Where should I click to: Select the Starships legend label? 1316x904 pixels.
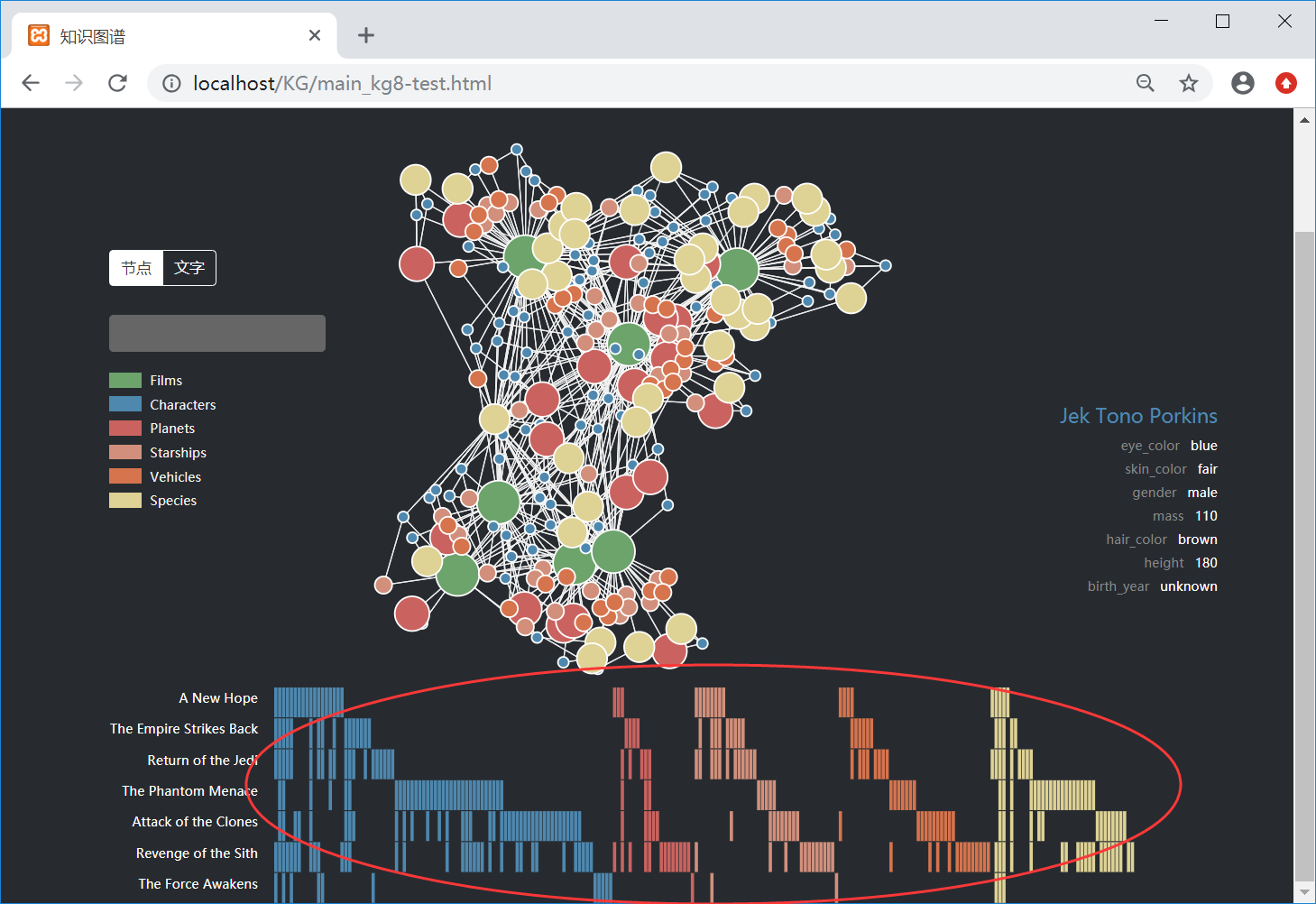pos(179,453)
